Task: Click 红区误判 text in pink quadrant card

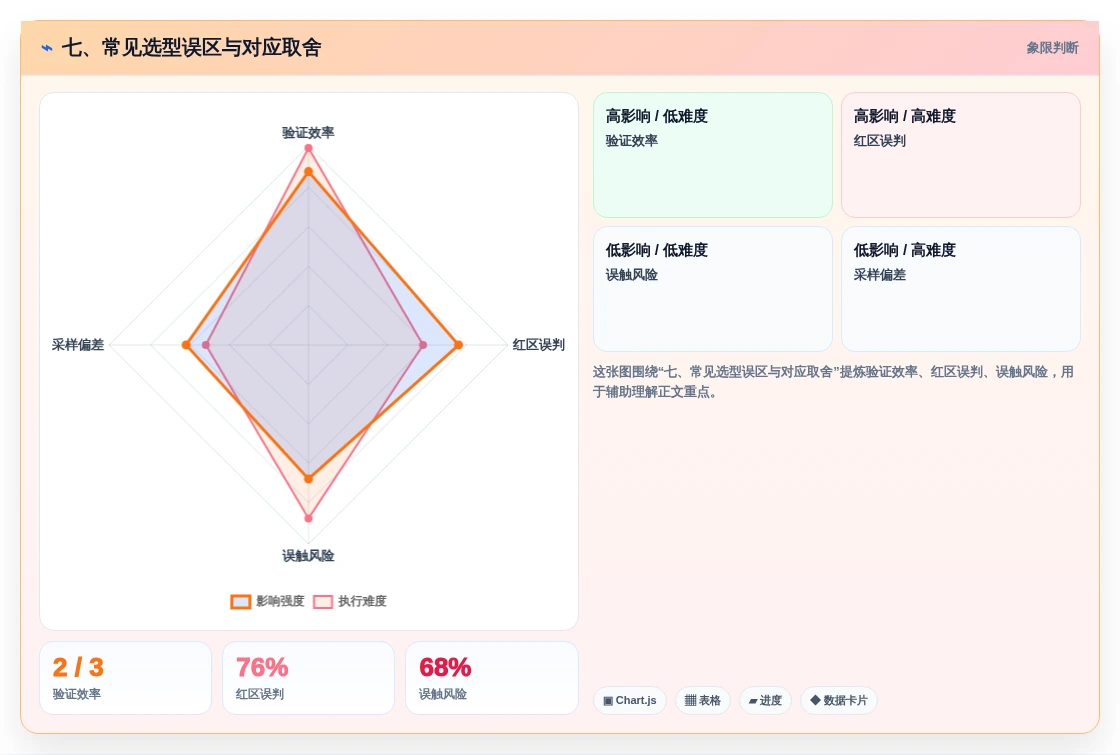Action: point(879,141)
